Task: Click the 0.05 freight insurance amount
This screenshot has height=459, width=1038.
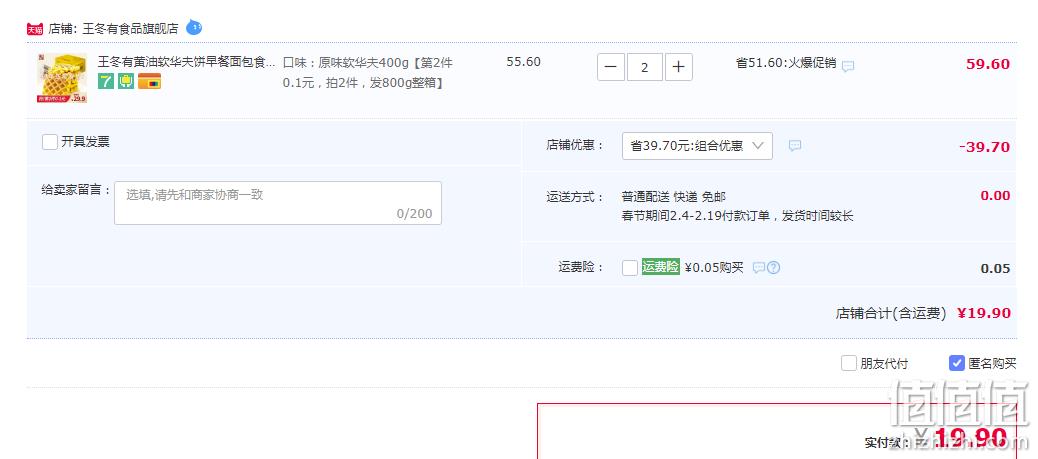Action: pyautogui.click(x=995, y=269)
